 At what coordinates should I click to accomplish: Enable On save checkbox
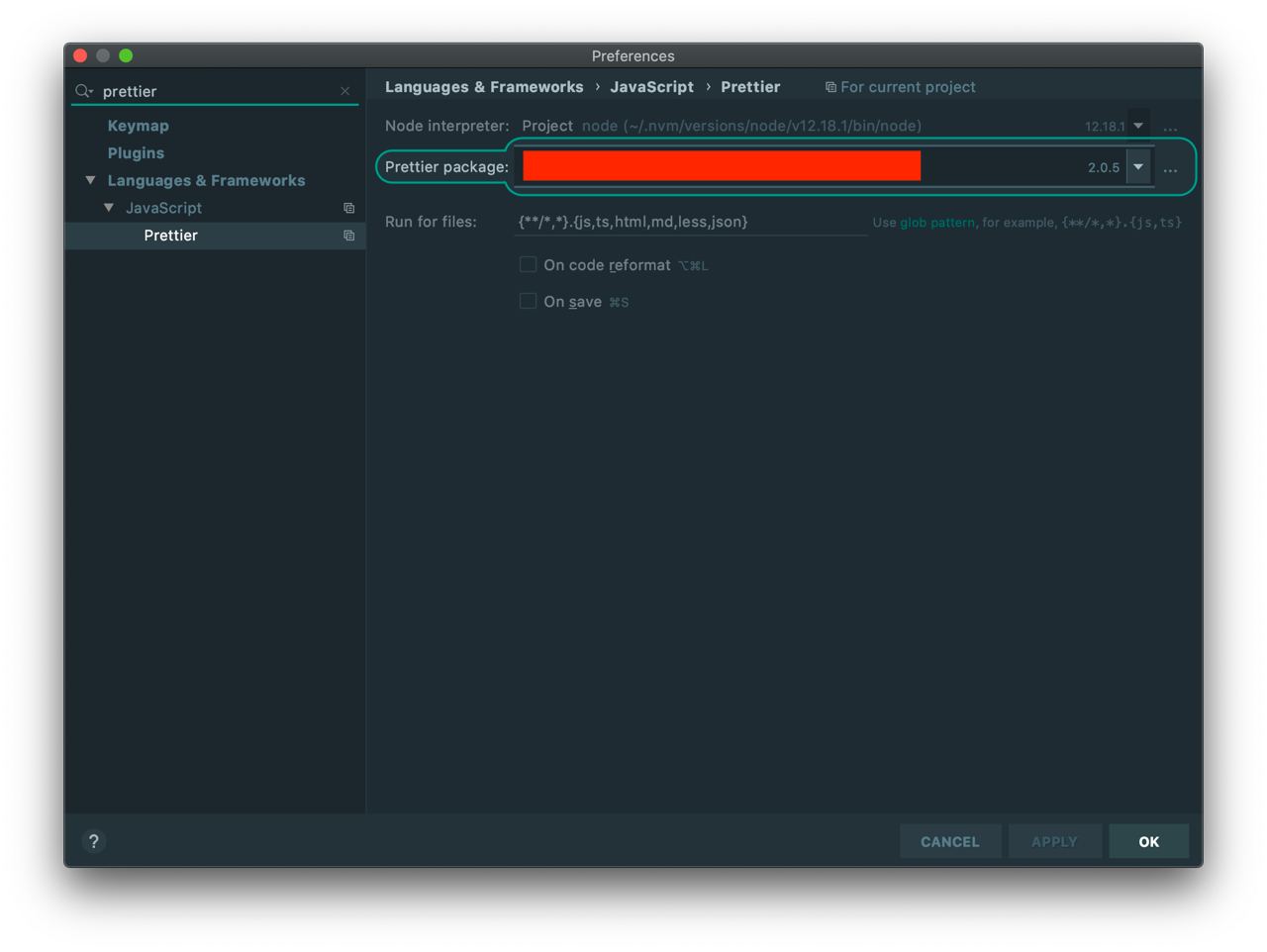click(x=528, y=301)
